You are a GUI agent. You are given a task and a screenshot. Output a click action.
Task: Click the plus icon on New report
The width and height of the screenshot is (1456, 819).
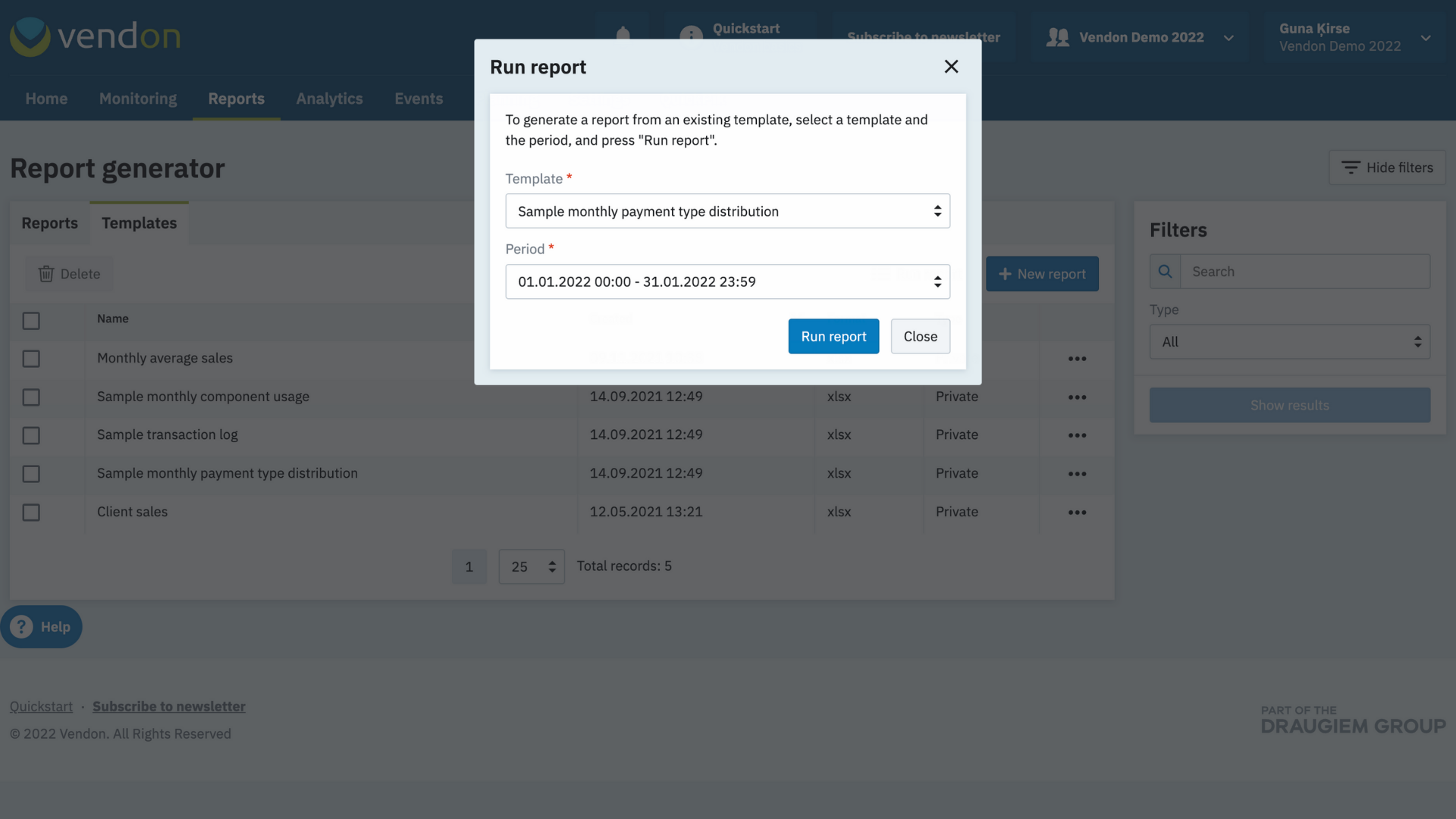[1005, 274]
